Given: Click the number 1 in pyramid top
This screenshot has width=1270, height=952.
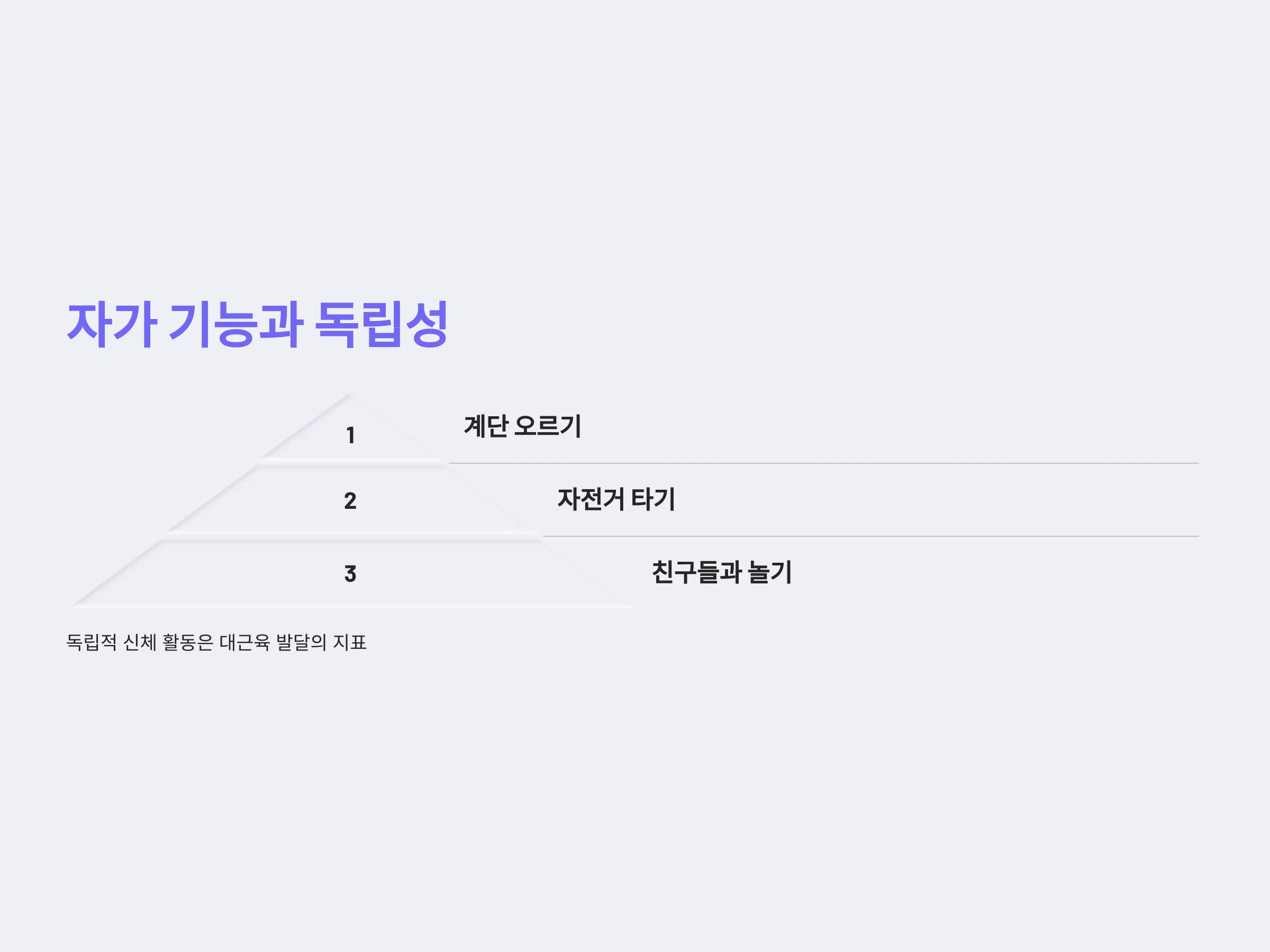Looking at the screenshot, I should pyautogui.click(x=350, y=436).
